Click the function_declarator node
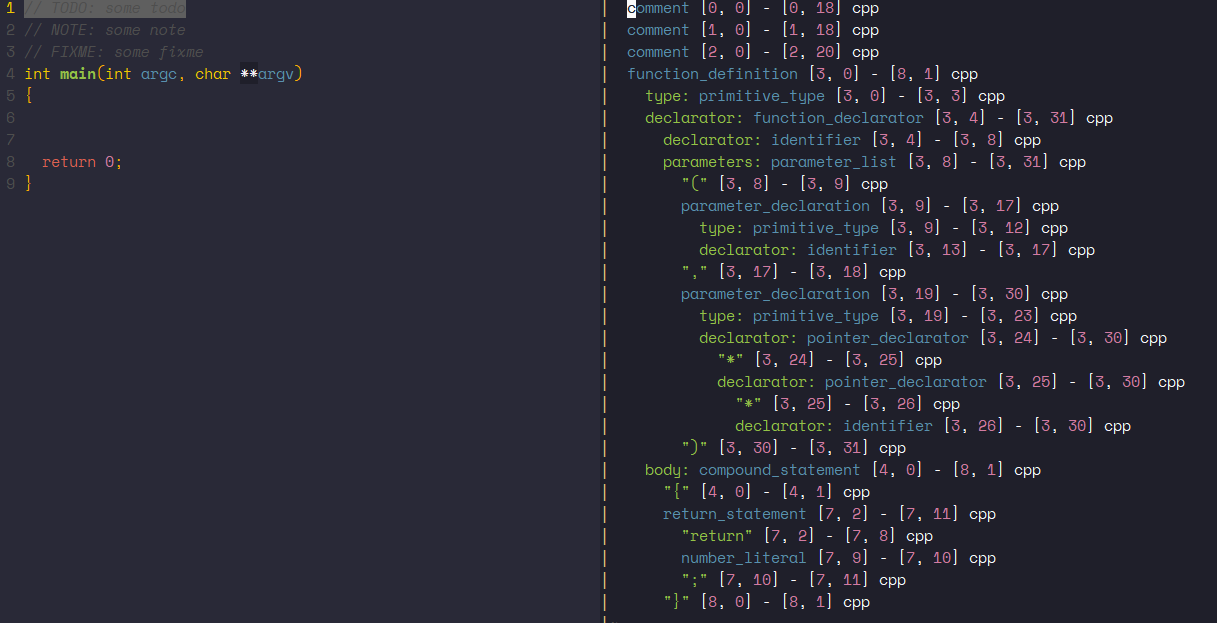The width and height of the screenshot is (1217, 623). [838, 117]
